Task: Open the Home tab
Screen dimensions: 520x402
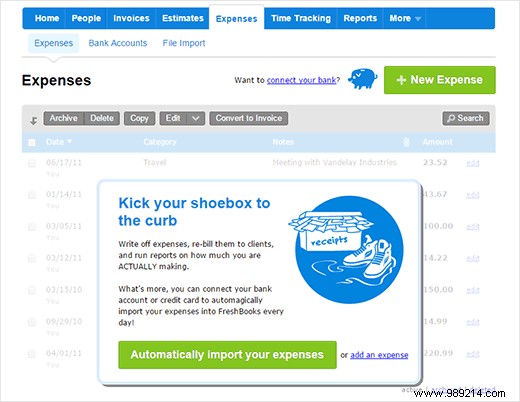Action: point(47,18)
